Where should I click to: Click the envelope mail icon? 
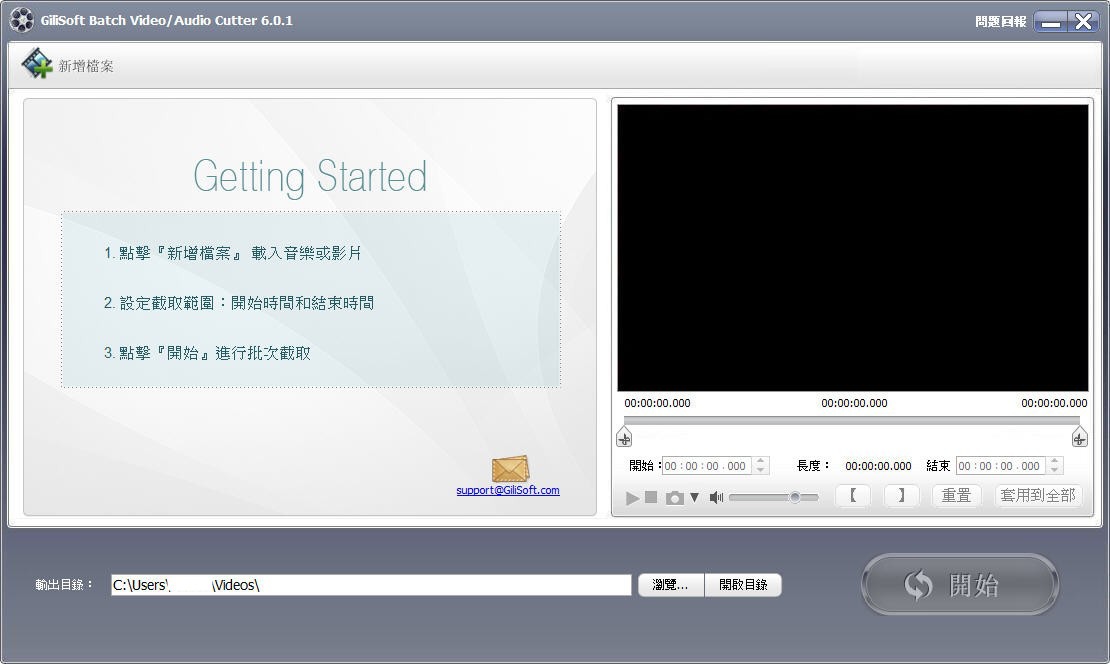tap(510, 468)
